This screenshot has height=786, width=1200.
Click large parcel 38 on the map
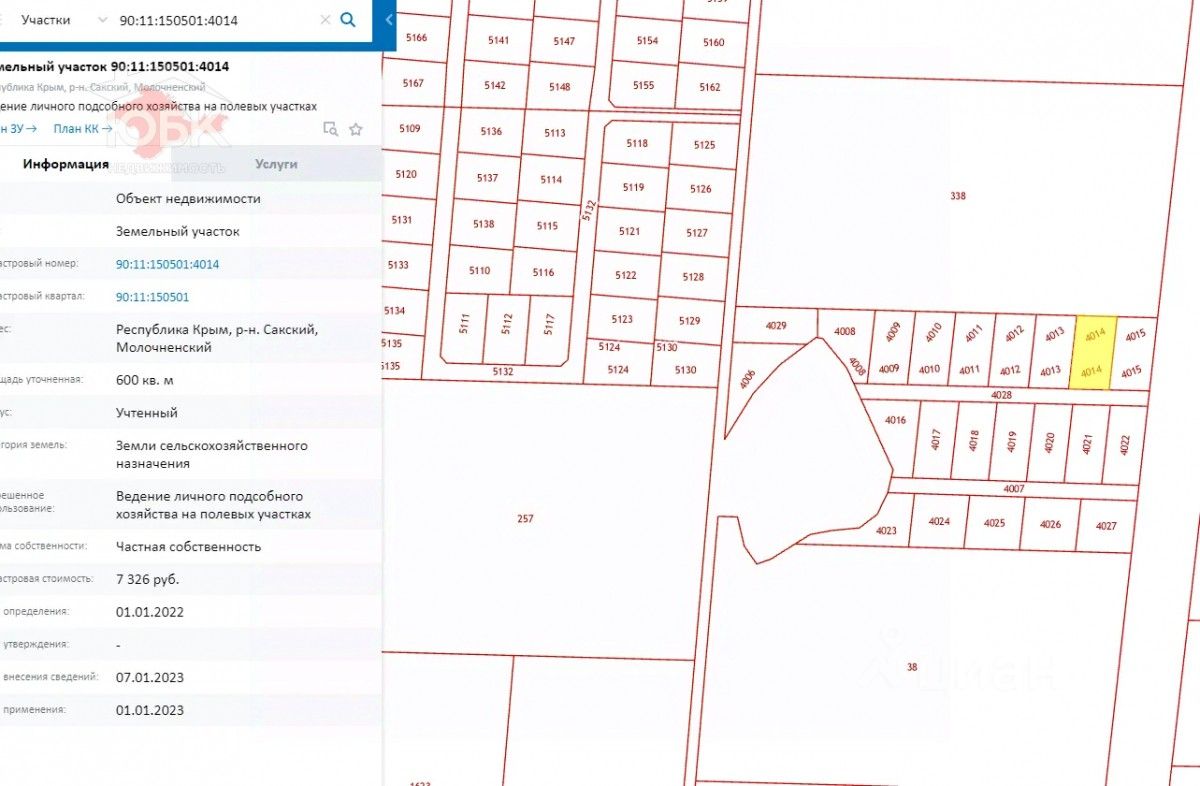(x=911, y=667)
